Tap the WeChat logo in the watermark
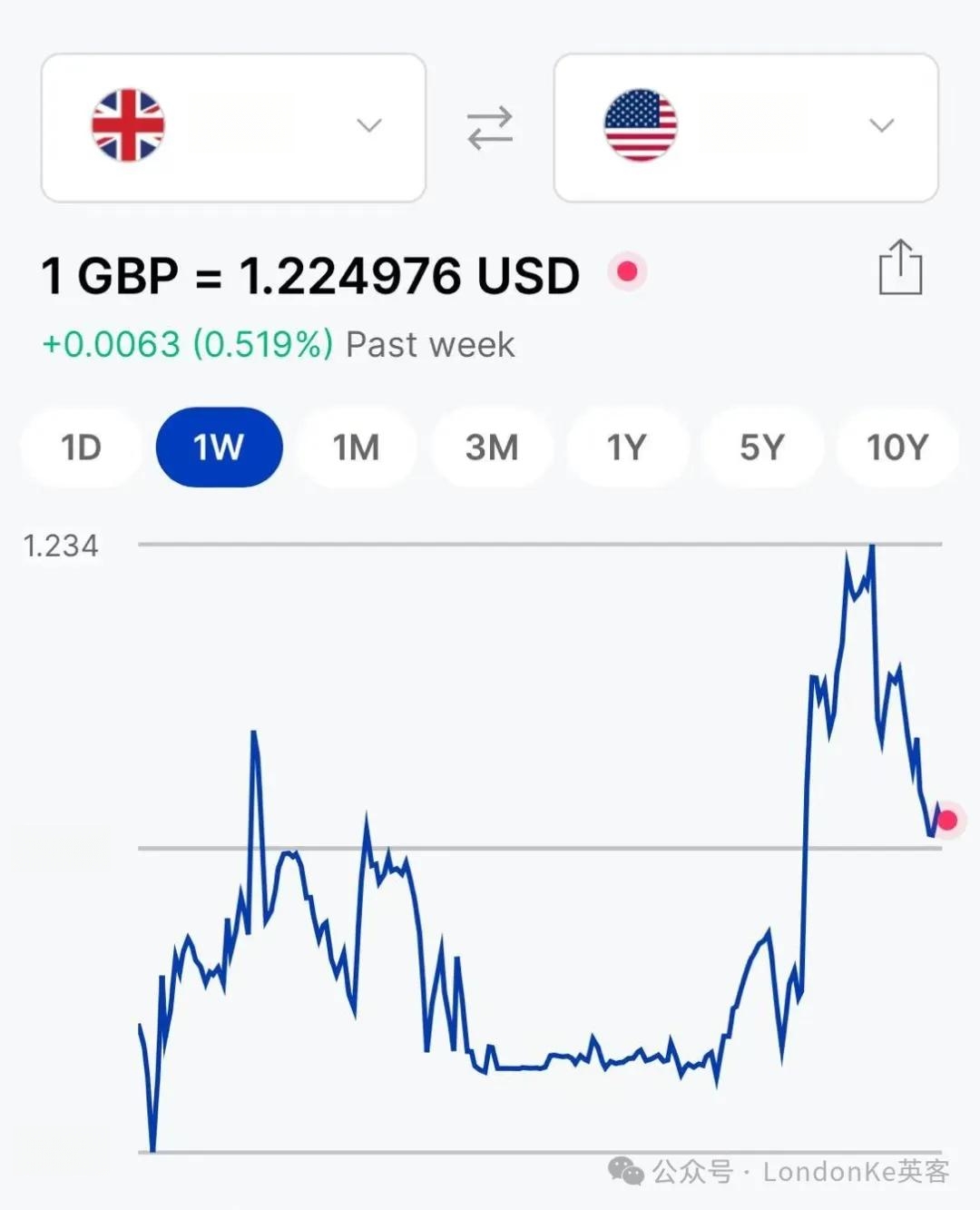This screenshot has width=980, height=1210. (x=626, y=1171)
